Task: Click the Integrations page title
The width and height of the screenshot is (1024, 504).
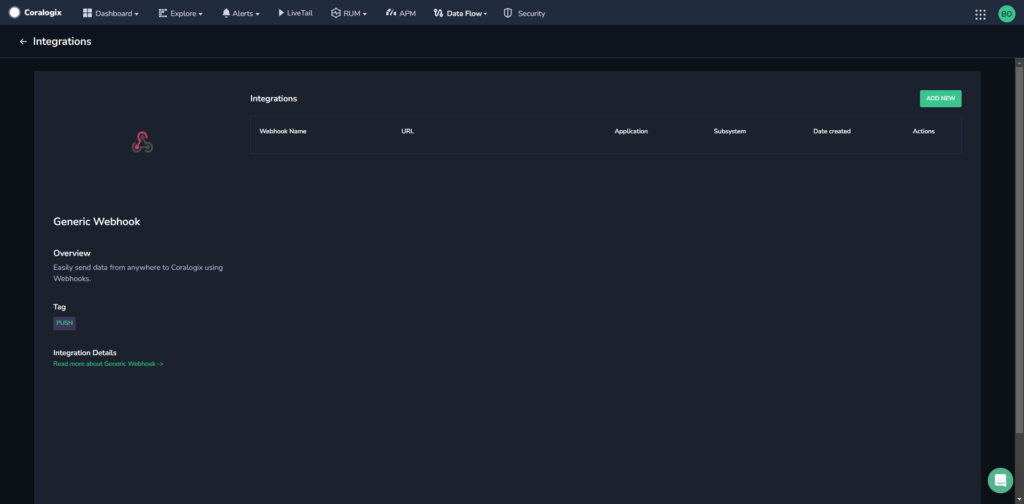Action: click(62, 42)
